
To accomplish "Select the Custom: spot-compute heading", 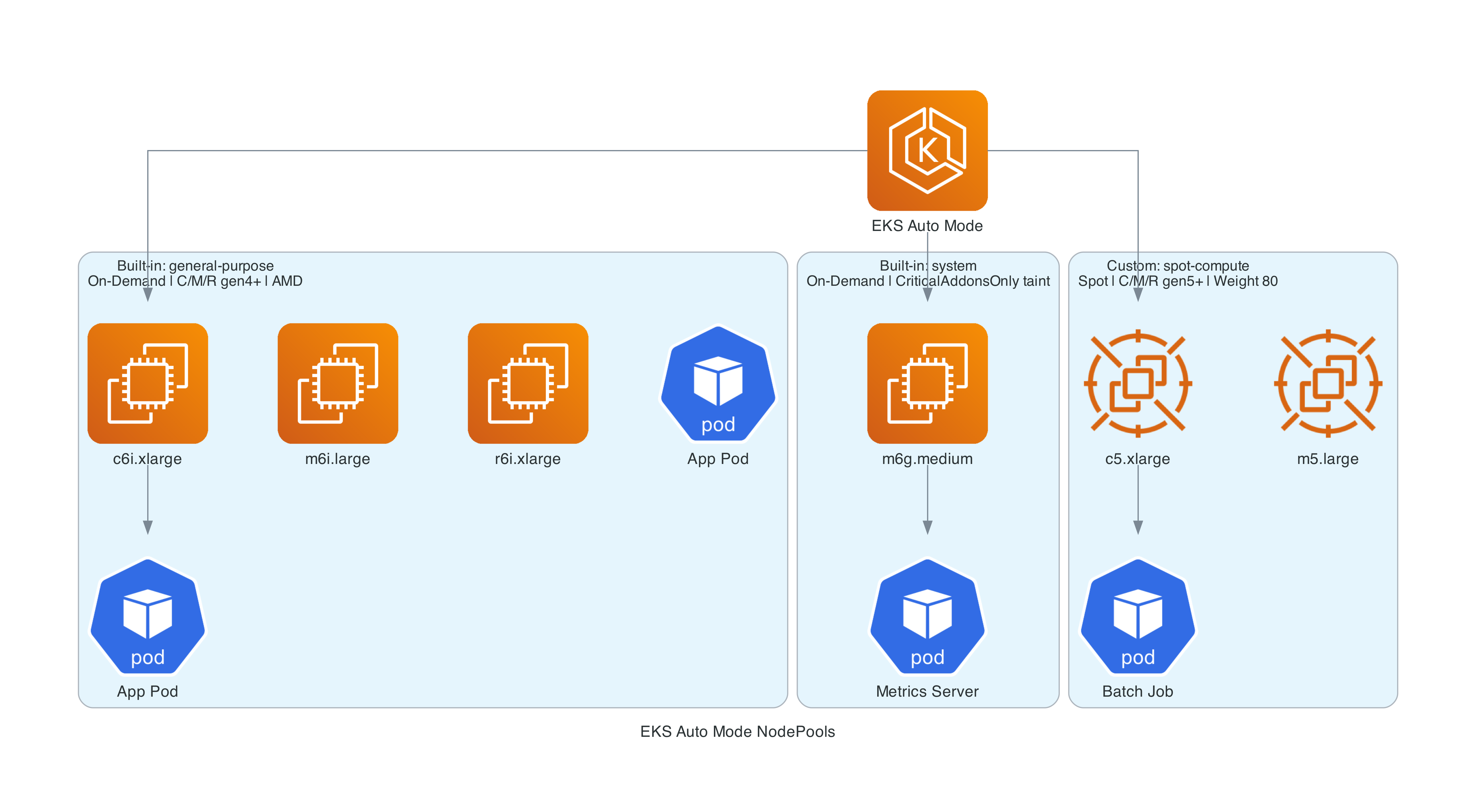I will click(x=1177, y=266).
